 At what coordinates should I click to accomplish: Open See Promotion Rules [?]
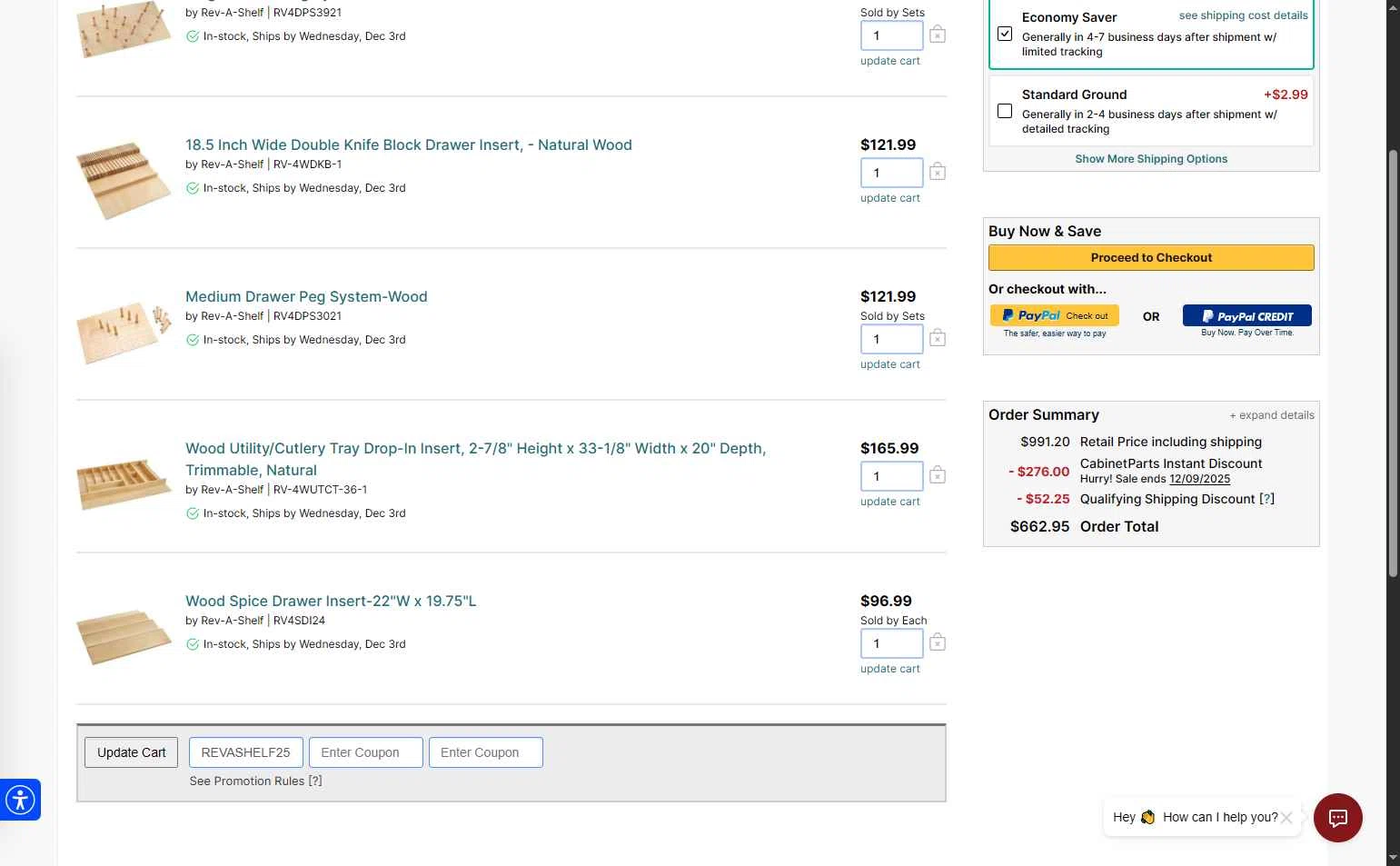click(x=255, y=781)
